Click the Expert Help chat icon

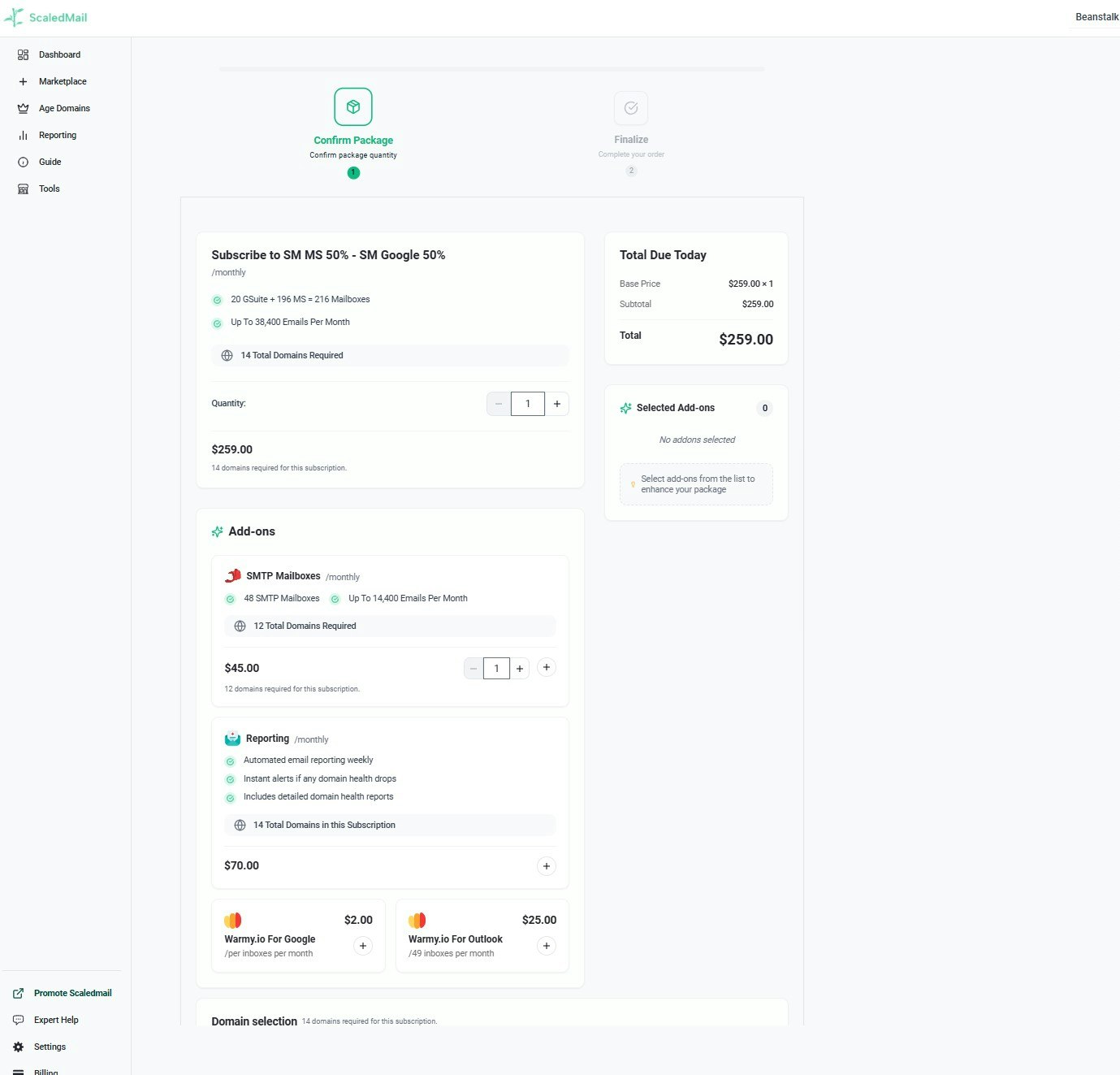[18, 1020]
